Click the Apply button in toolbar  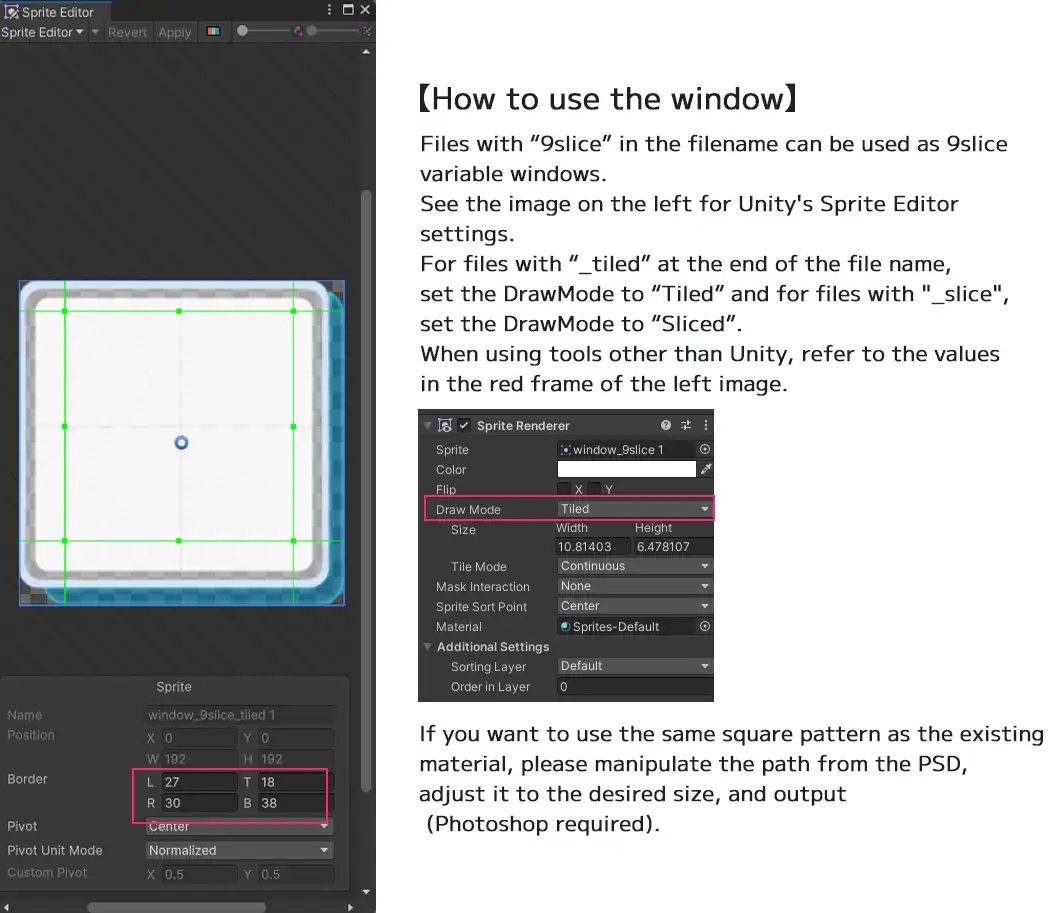(x=174, y=32)
